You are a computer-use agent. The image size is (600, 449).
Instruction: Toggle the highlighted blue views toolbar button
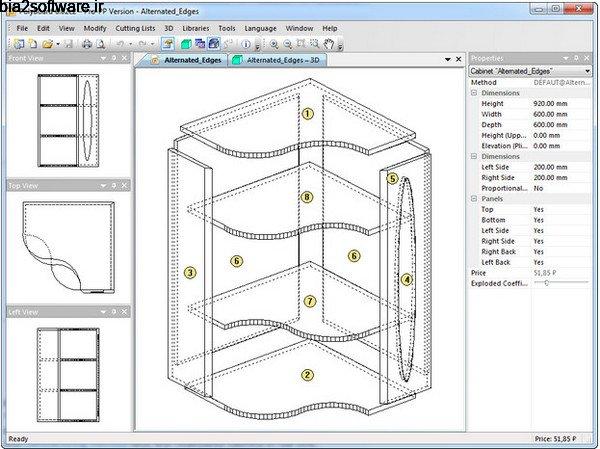(x=214, y=44)
